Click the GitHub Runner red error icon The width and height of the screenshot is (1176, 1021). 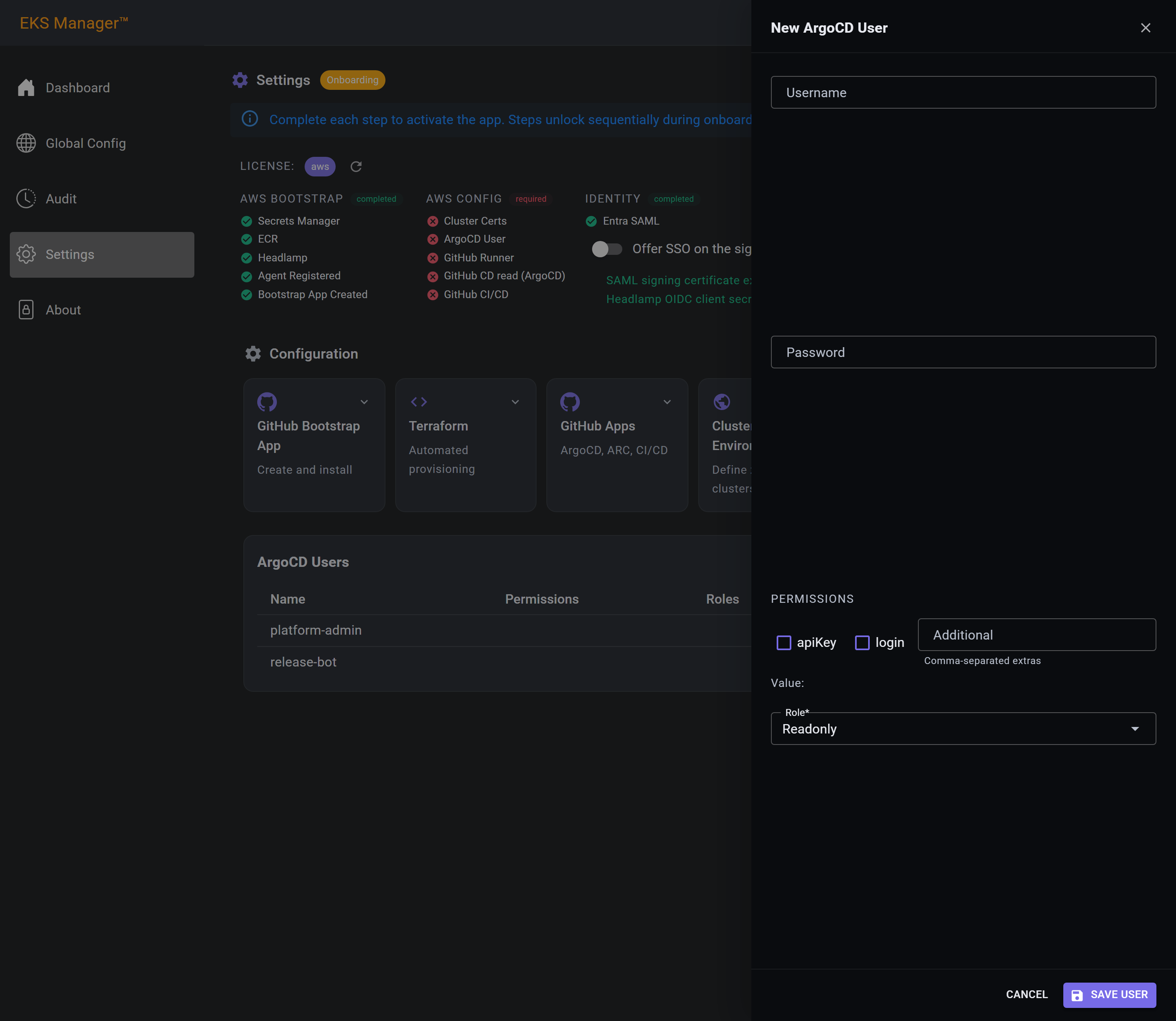click(x=432, y=258)
